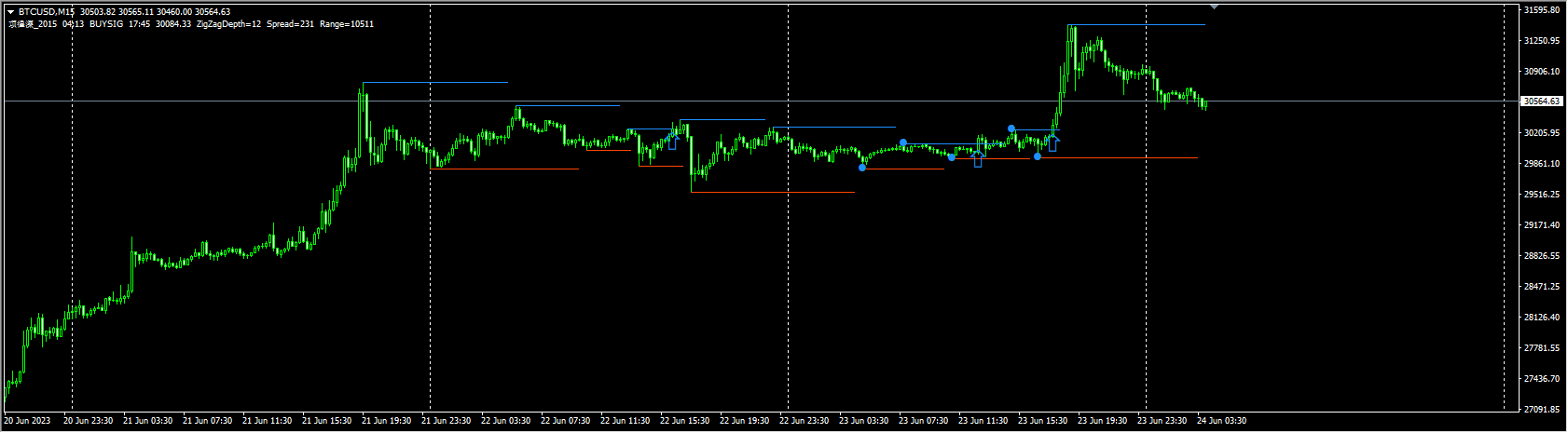Click the 21 Jun 15:30 time label

(x=326, y=421)
